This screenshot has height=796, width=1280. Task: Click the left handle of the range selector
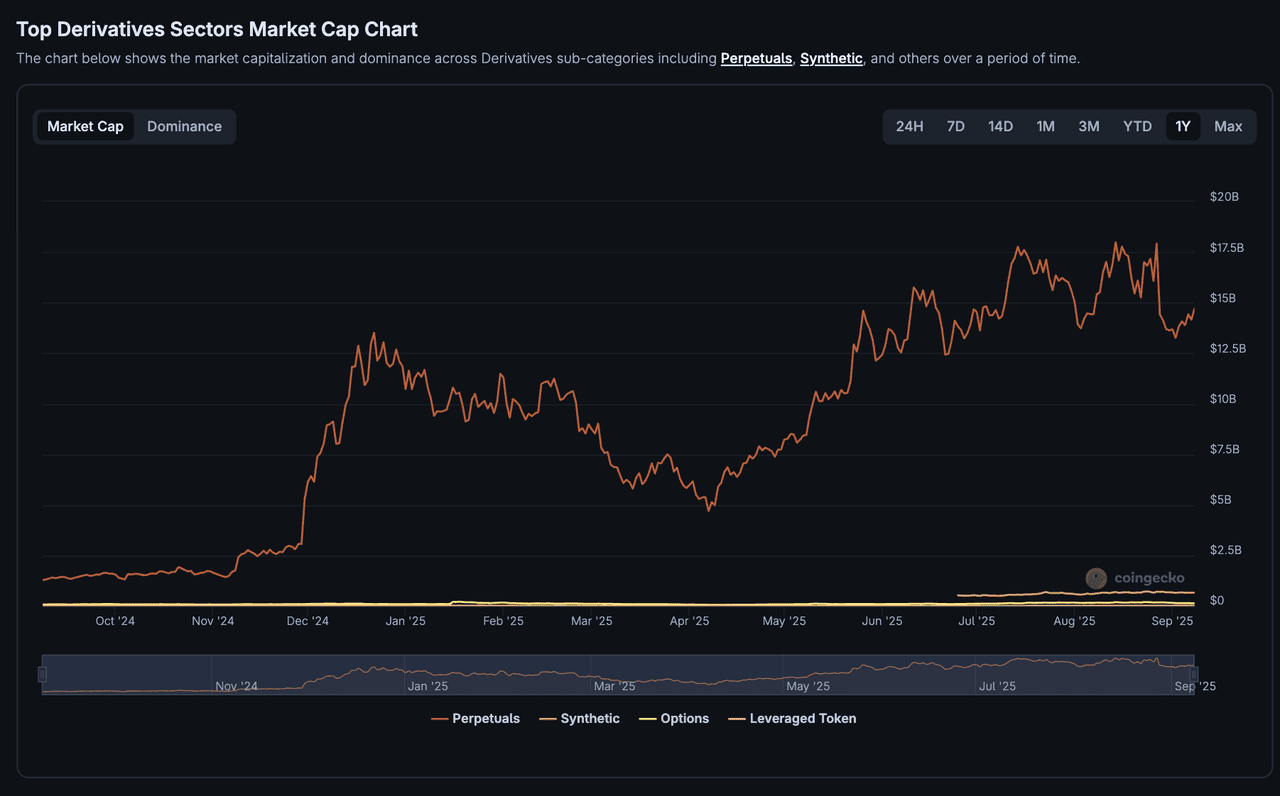(x=42, y=673)
